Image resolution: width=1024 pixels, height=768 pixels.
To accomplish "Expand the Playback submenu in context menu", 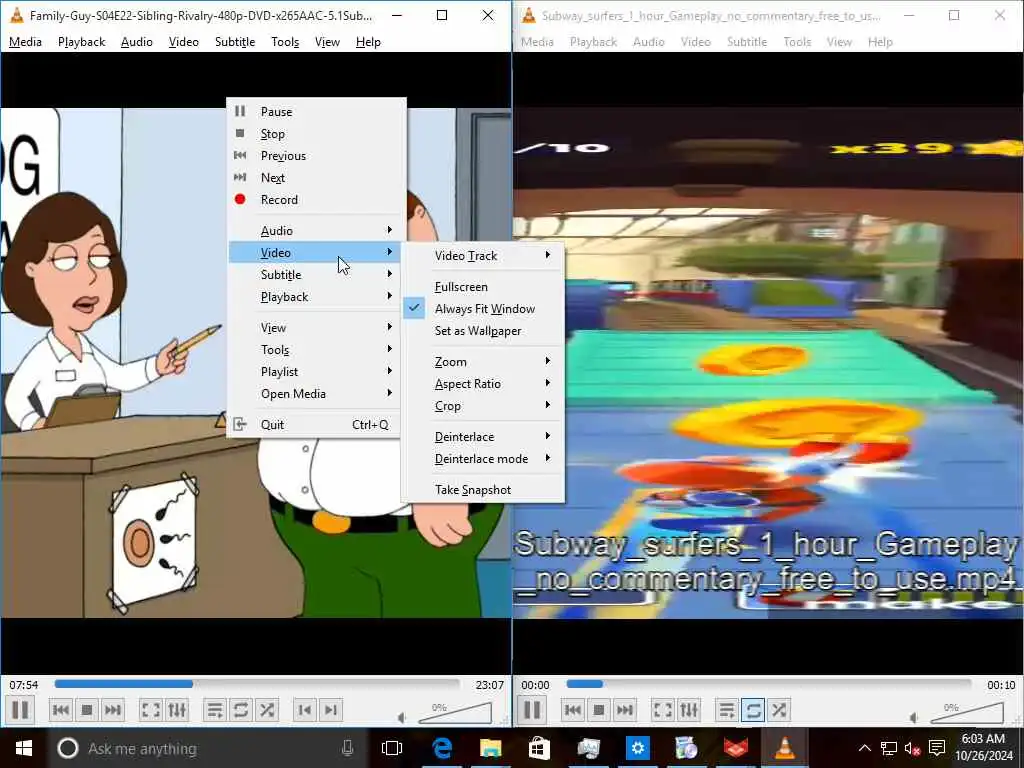I will tap(313, 296).
